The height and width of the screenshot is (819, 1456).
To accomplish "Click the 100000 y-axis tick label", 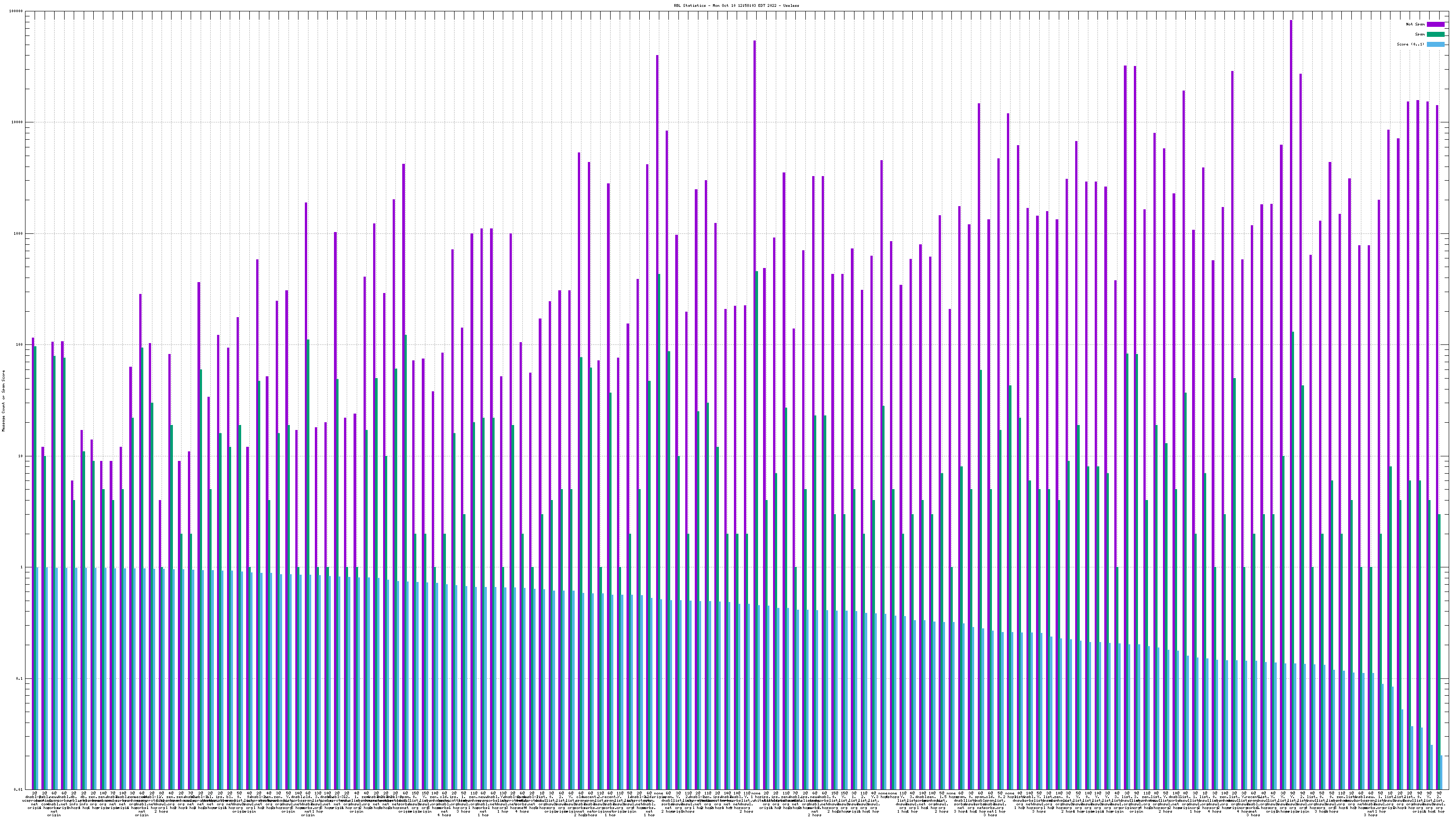I will [x=16, y=11].
